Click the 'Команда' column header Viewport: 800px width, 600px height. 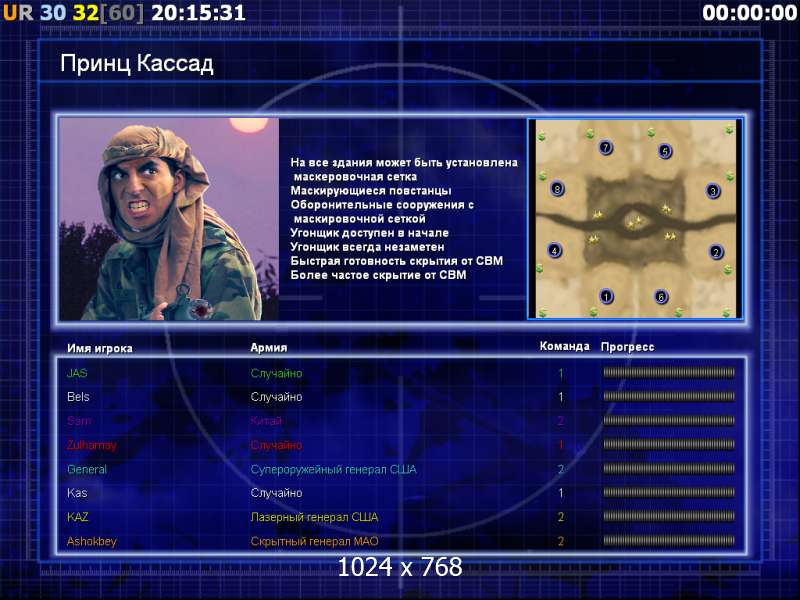click(x=564, y=346)
